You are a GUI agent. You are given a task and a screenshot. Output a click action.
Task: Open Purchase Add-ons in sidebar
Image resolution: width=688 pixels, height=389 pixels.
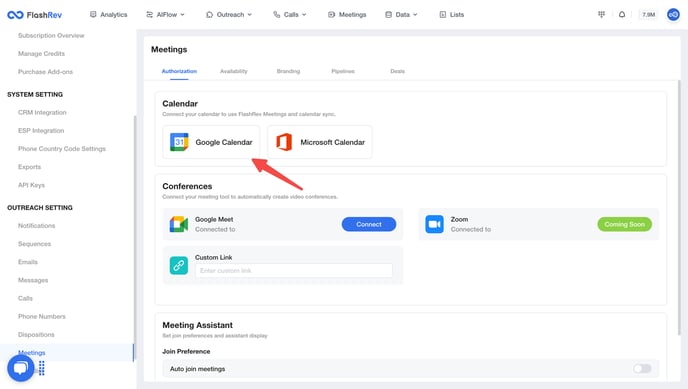pyautogui.click(x=45, y=72)
